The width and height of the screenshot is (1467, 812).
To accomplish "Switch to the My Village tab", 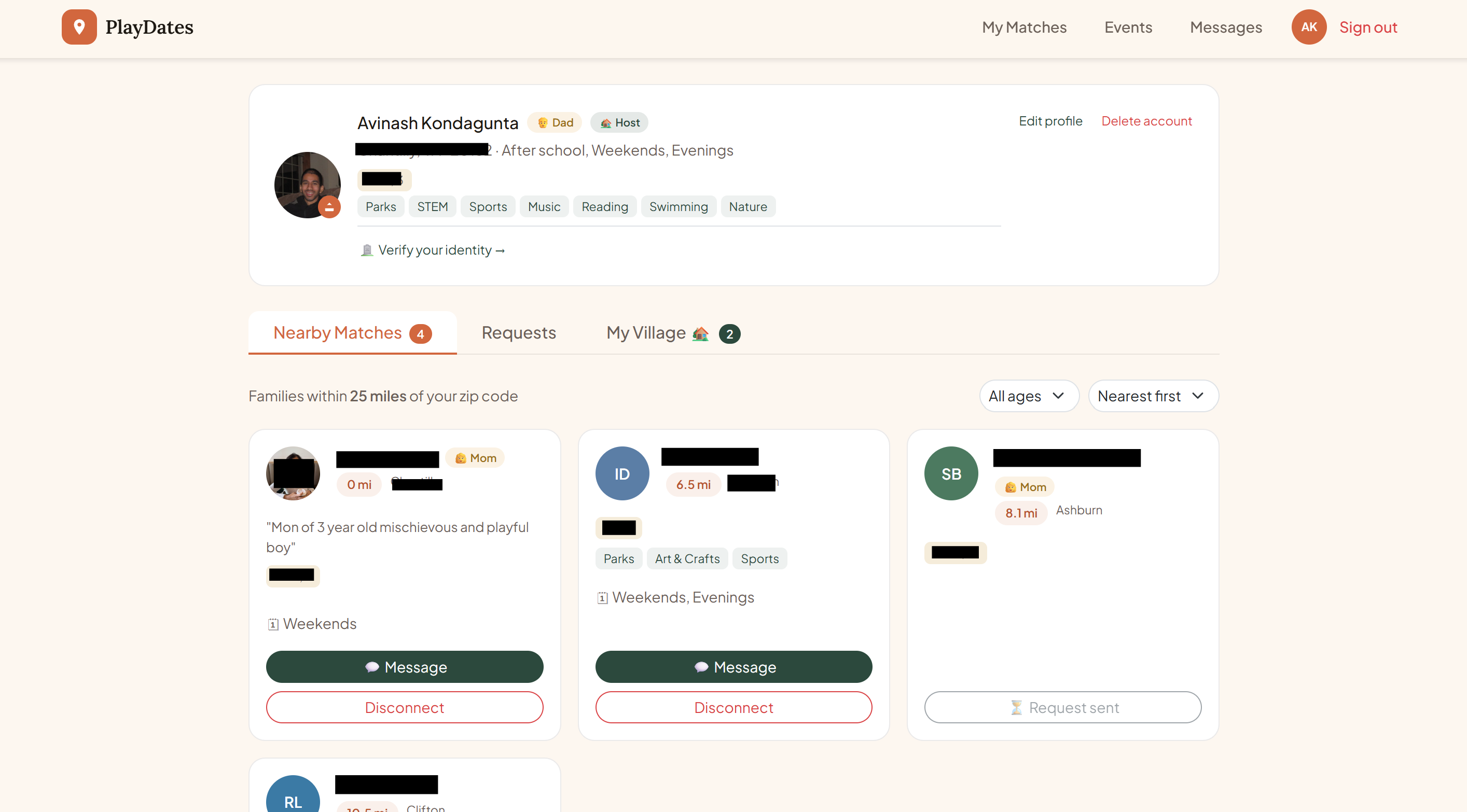I will pyautogui.click(x=673, y=332).
